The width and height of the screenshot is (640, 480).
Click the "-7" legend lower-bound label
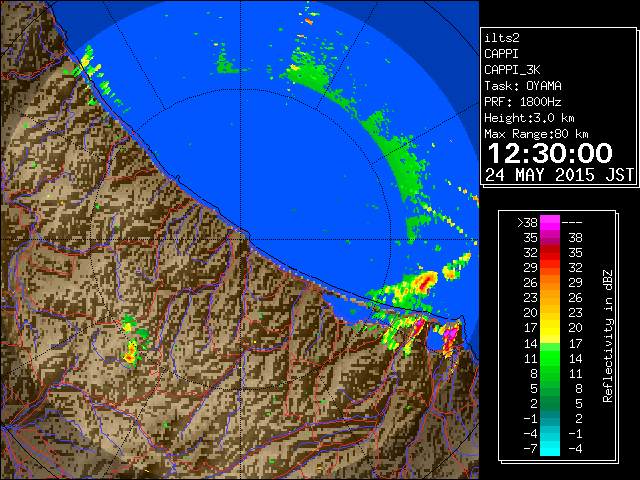point(530,449)
